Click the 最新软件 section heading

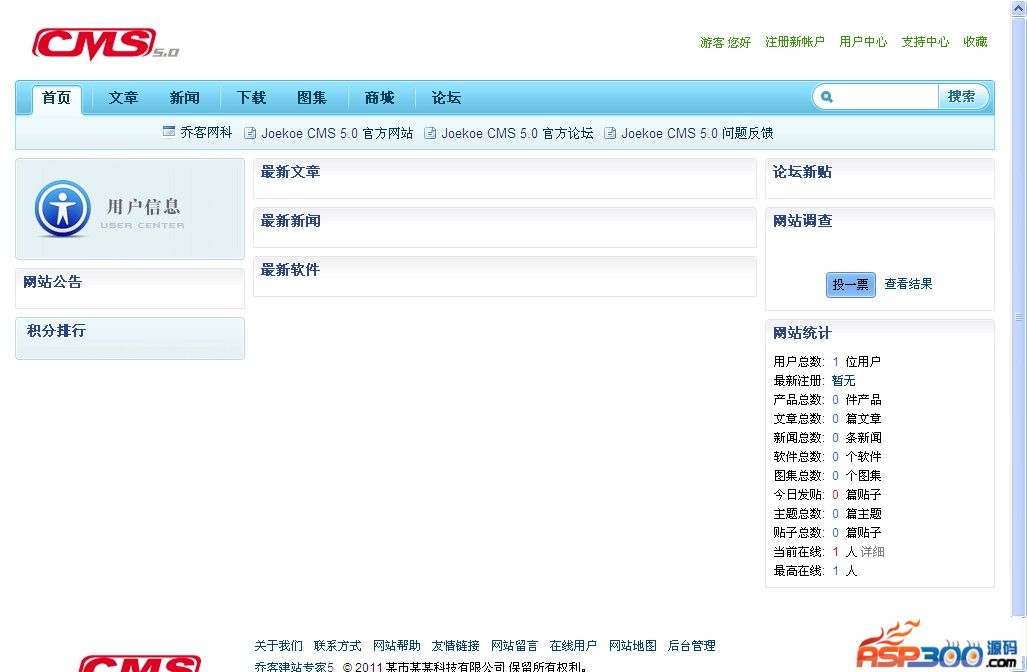tap(290, 270)
